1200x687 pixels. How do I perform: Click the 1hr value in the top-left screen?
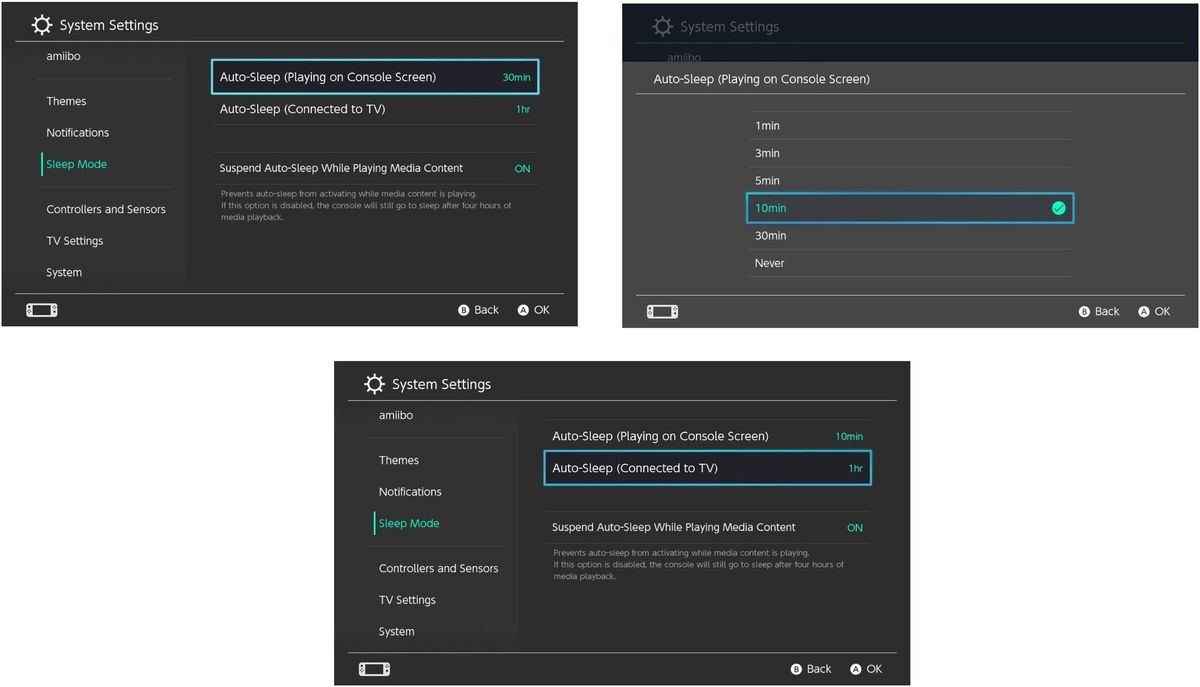(523, 109)
